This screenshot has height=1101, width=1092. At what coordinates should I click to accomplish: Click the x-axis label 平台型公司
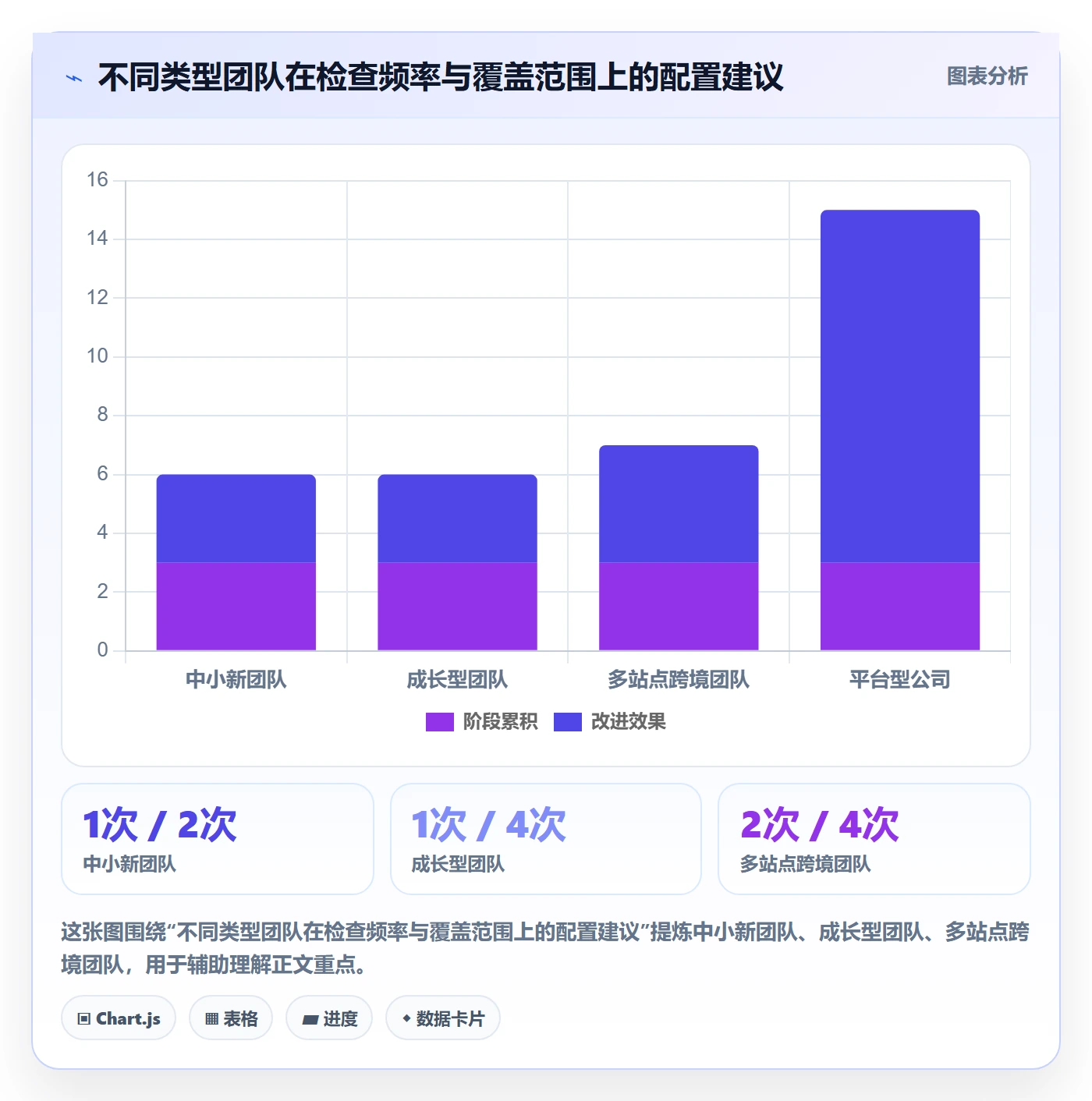[900, 680]
